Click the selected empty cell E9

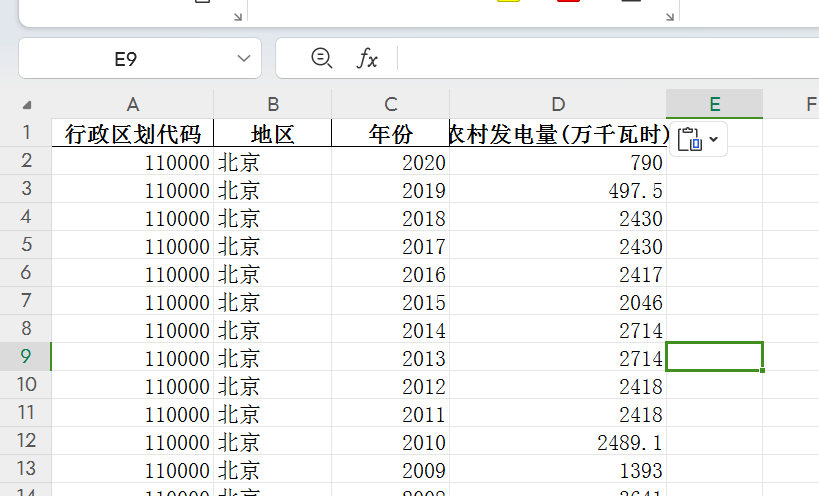click(x=715, y=357)
